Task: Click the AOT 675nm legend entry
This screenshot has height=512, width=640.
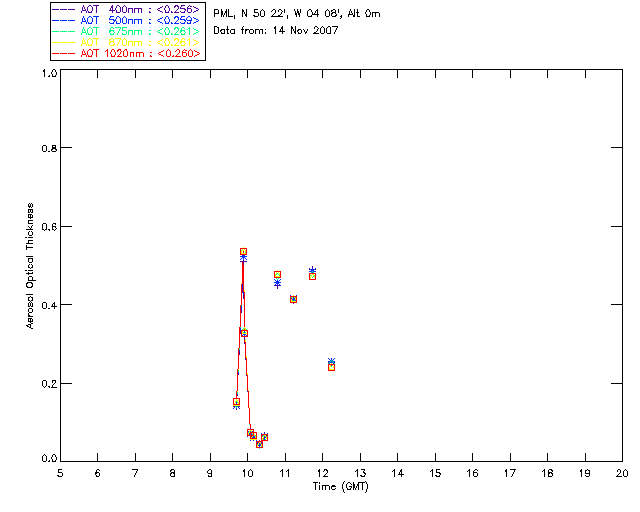Action: [x=126, y=31]
